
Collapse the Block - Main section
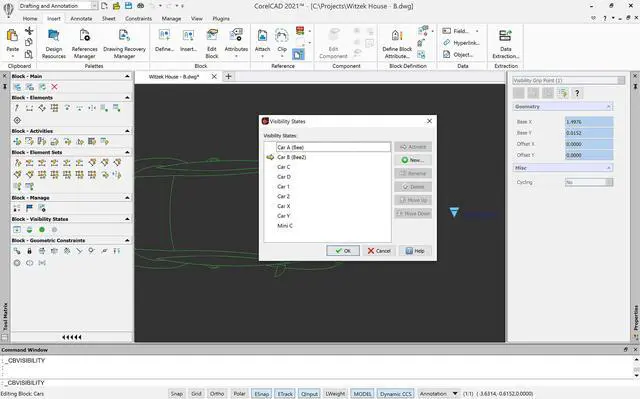(x=127, y=76)
